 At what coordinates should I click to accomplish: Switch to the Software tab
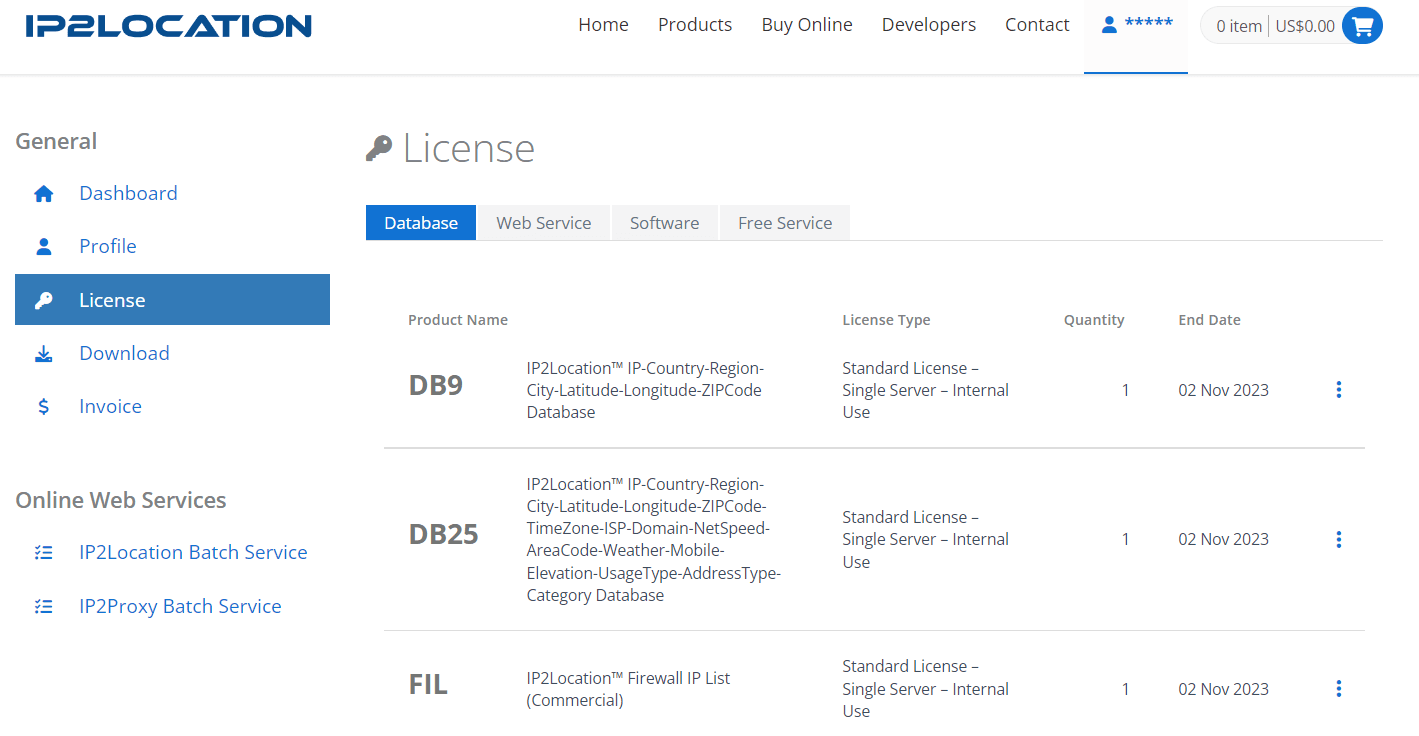665,223
